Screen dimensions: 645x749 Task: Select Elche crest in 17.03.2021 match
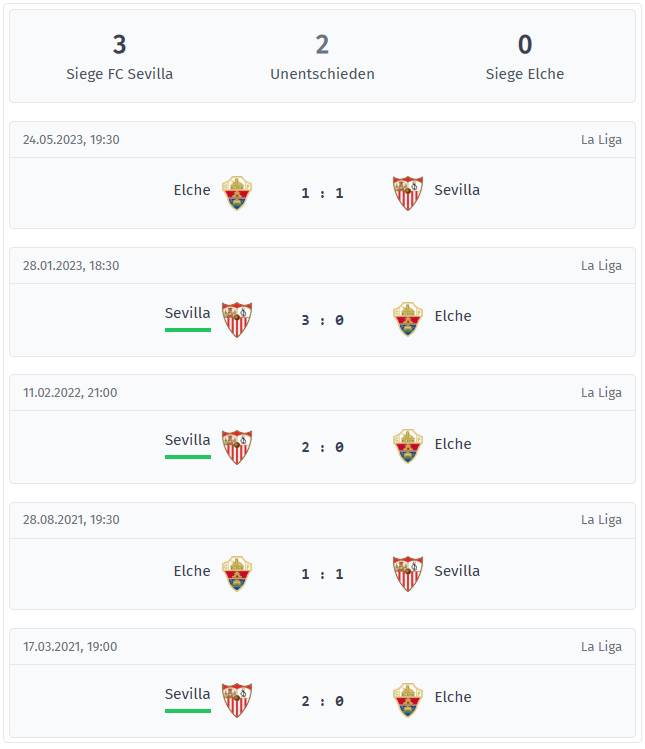click(x=408, y=700)
